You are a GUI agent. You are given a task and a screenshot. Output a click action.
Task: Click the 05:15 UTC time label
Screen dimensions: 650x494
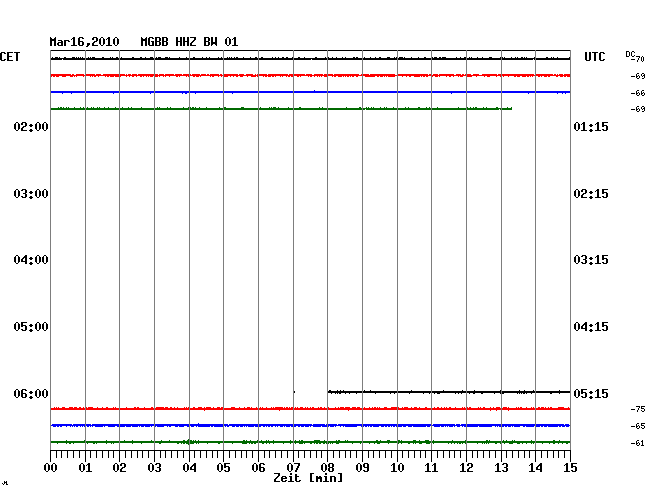pyautogui.click(x=591, y=393)
